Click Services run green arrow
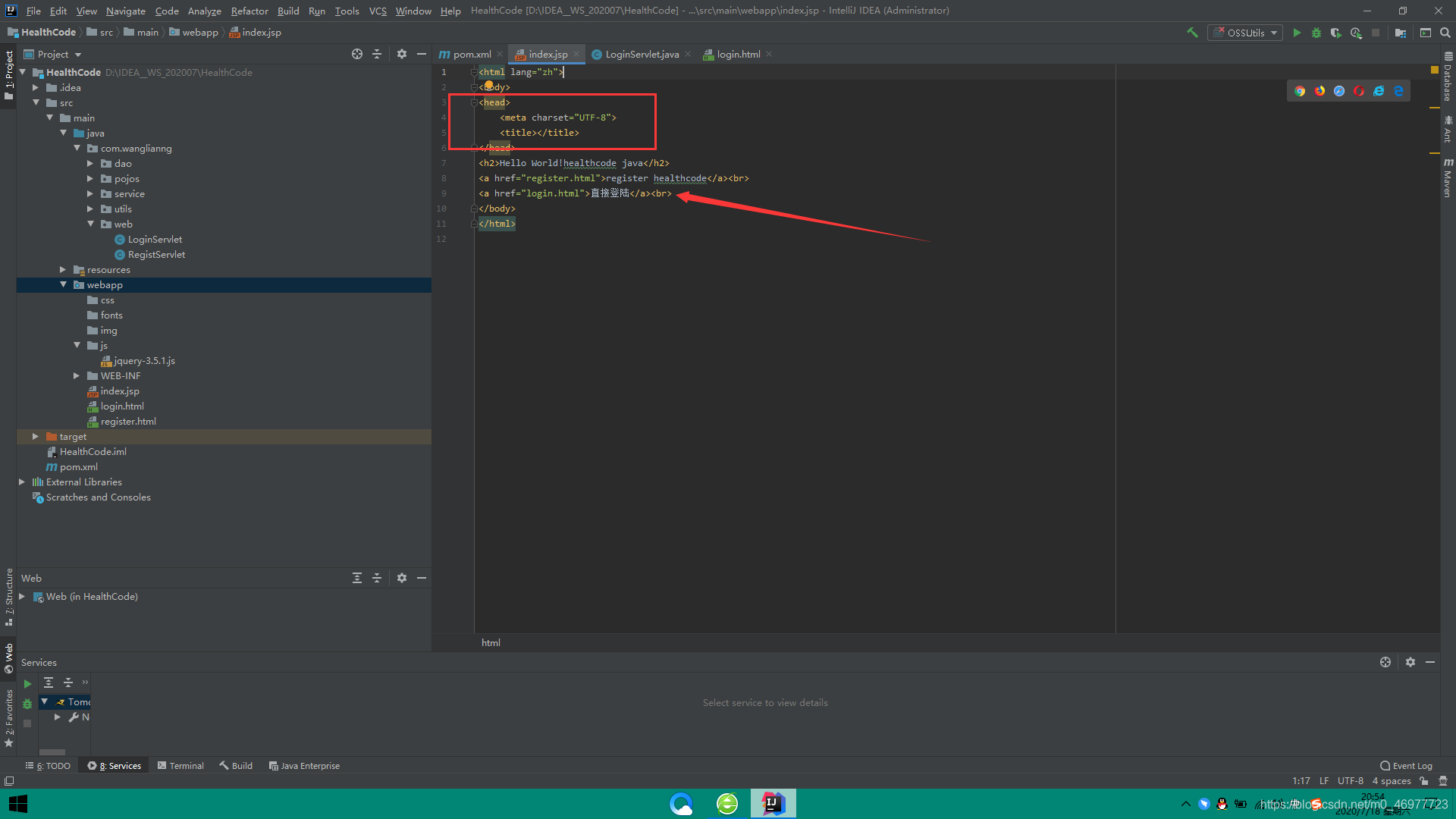This screenshot has height=819, width=1456. click(x=27, y=684)
